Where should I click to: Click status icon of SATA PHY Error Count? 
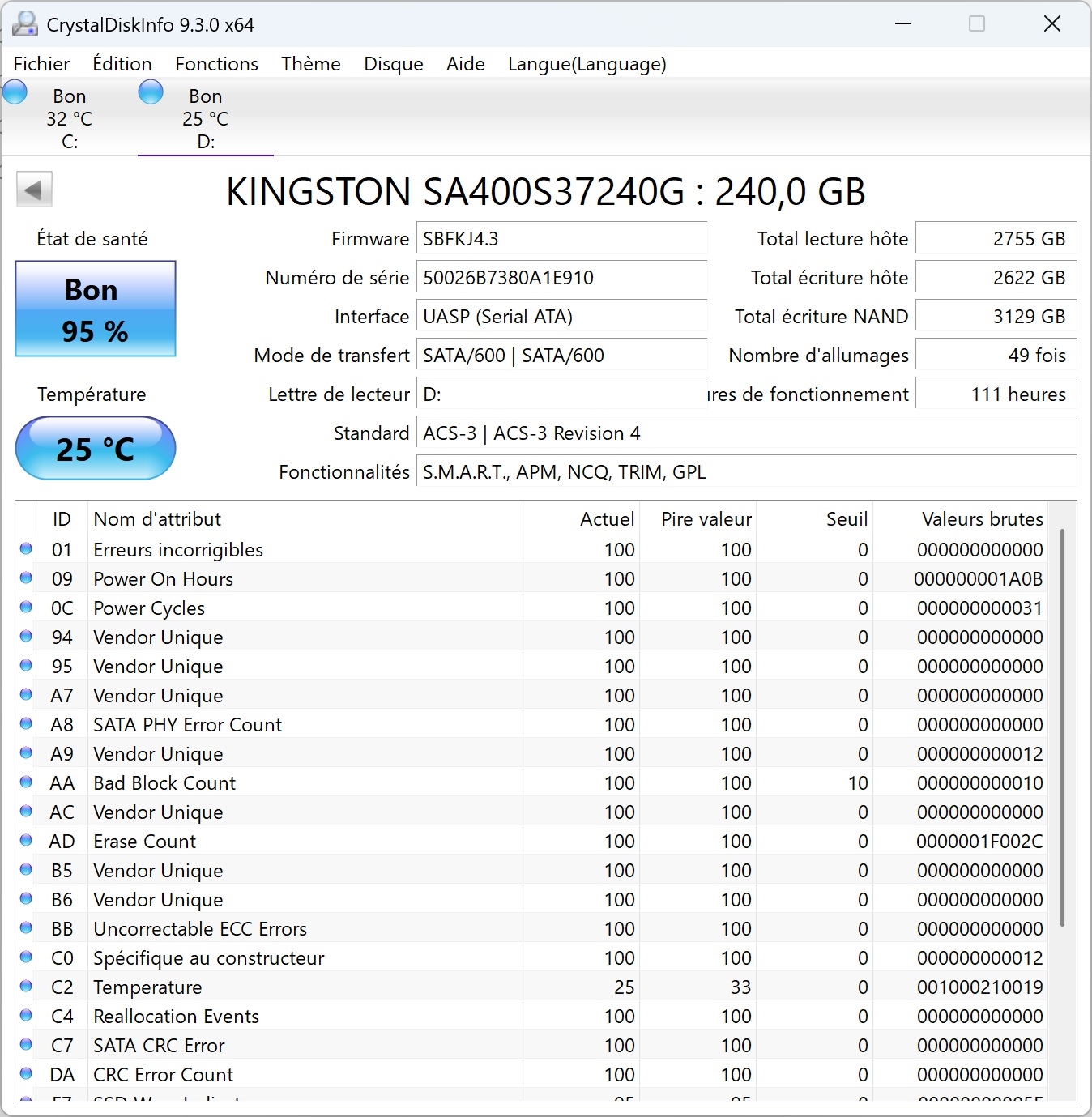tap(26, 724)
